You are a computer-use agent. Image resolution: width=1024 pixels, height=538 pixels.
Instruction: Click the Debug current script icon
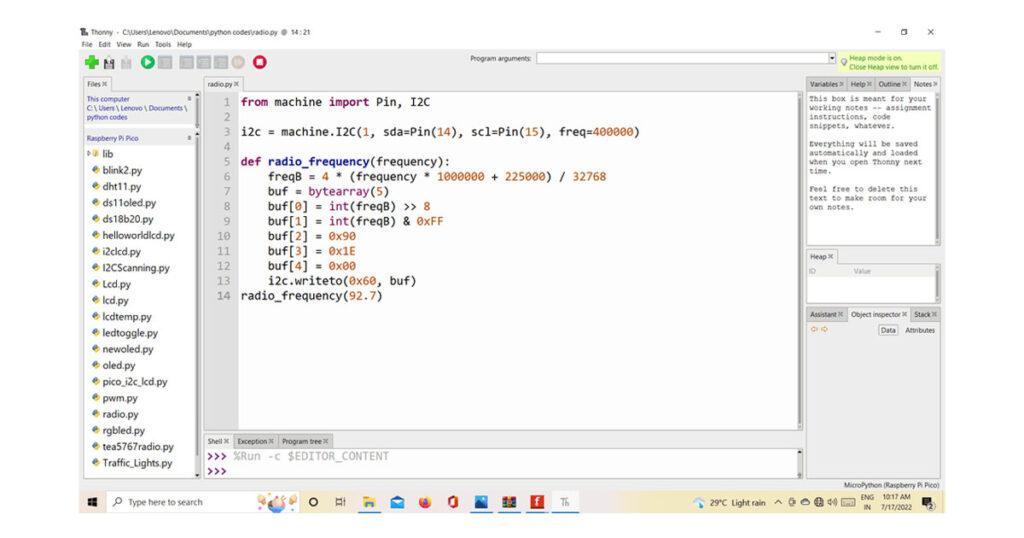(x=165, y=62)
